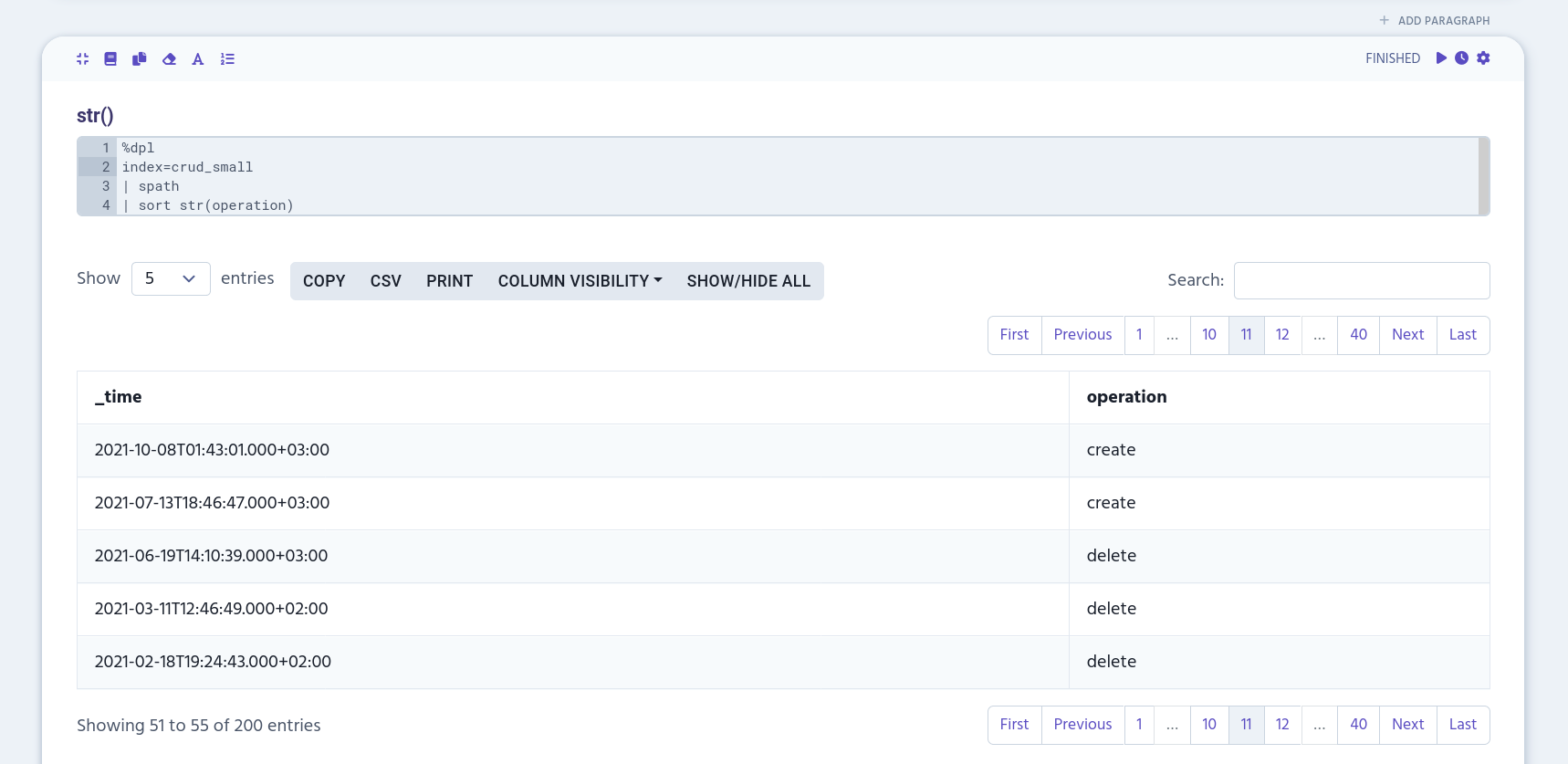
Task: Sort by the _time column header
Action: pyautogui.click(x=573, y=397)
